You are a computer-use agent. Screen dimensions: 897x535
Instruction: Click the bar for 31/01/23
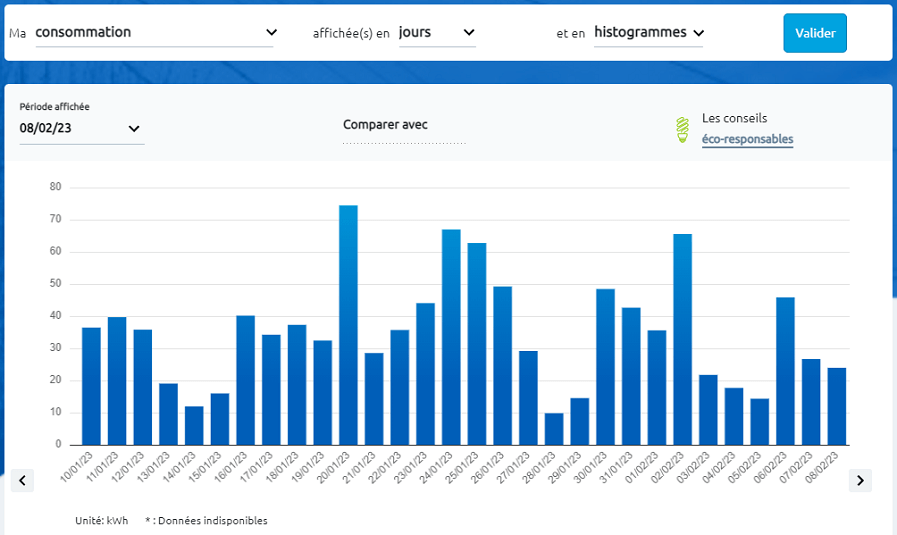(x=631, y=377)
